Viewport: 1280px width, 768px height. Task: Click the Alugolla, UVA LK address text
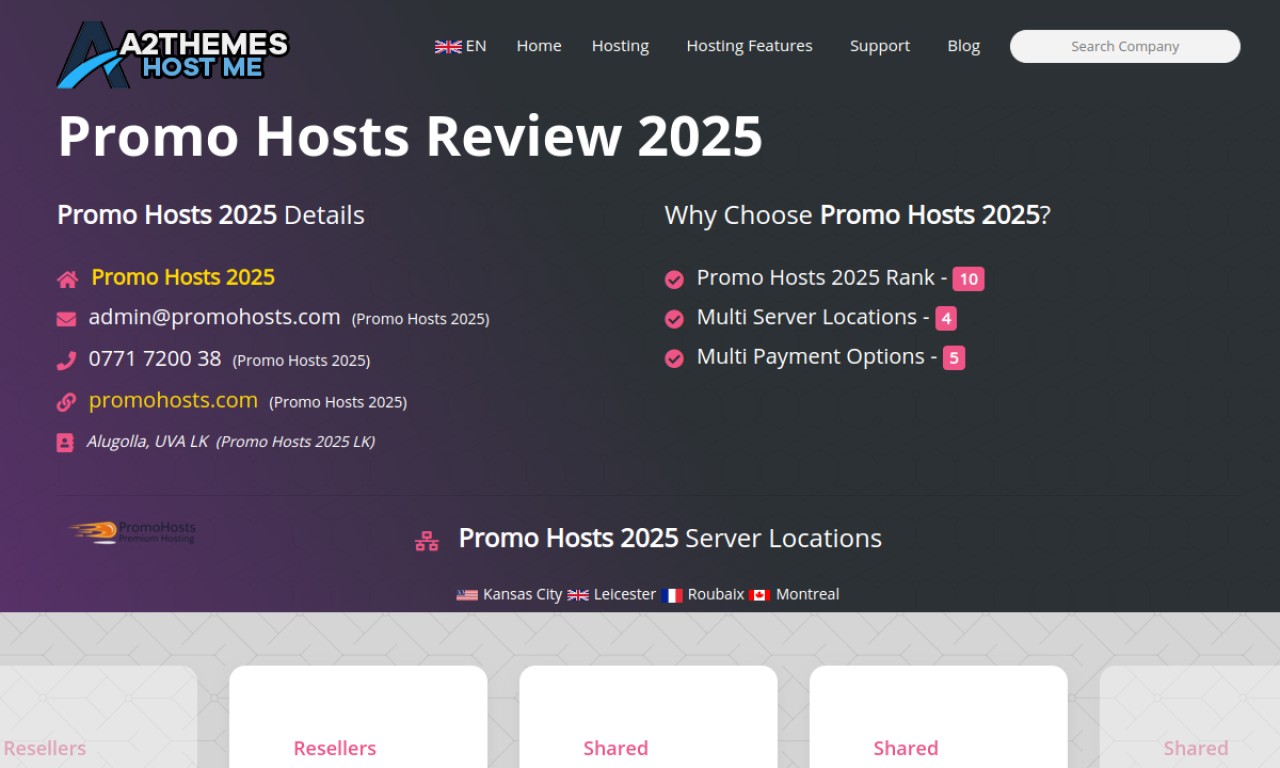(x=147, y=441)
